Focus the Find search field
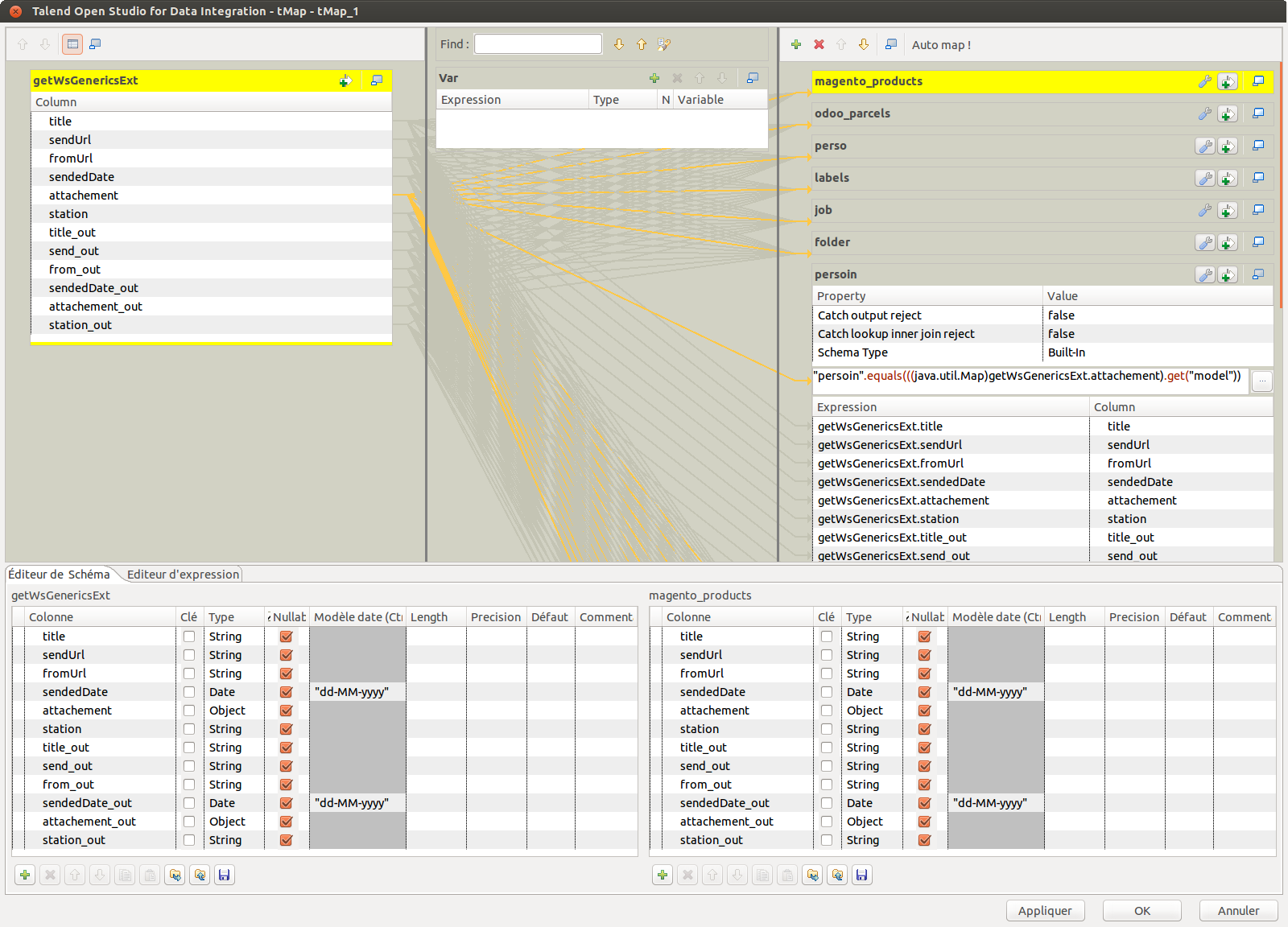The width and height of the screenshot is (1288, 927). (538, 44)
